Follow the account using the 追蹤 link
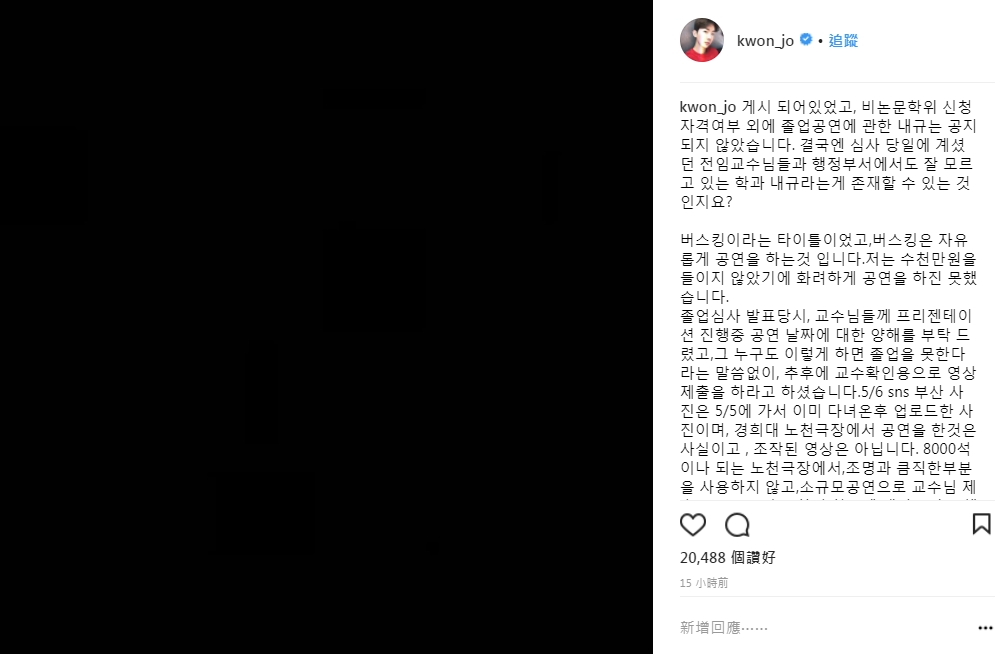The width and height of the screenshot is (1001, 654). 843,40
